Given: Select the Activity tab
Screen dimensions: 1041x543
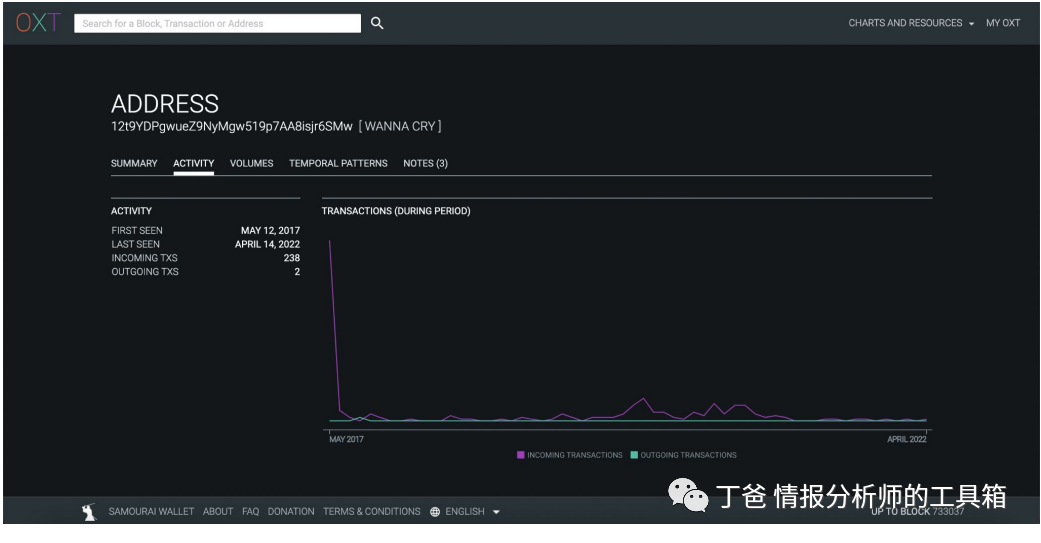Looking at the screenshot, I should (x=193, y=163).
